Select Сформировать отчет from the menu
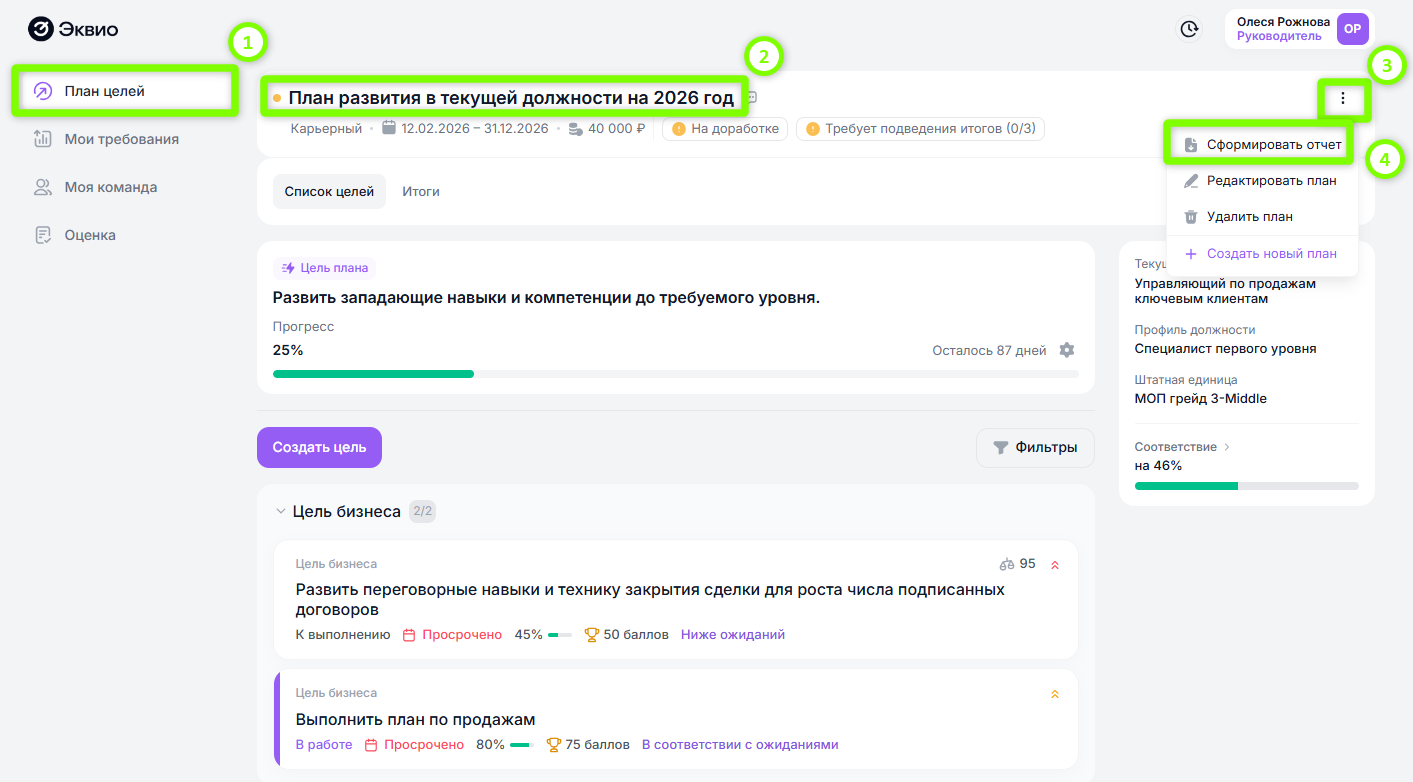Image resolution: width=1413 pixels, height=782 pixels. (1262, 145)
